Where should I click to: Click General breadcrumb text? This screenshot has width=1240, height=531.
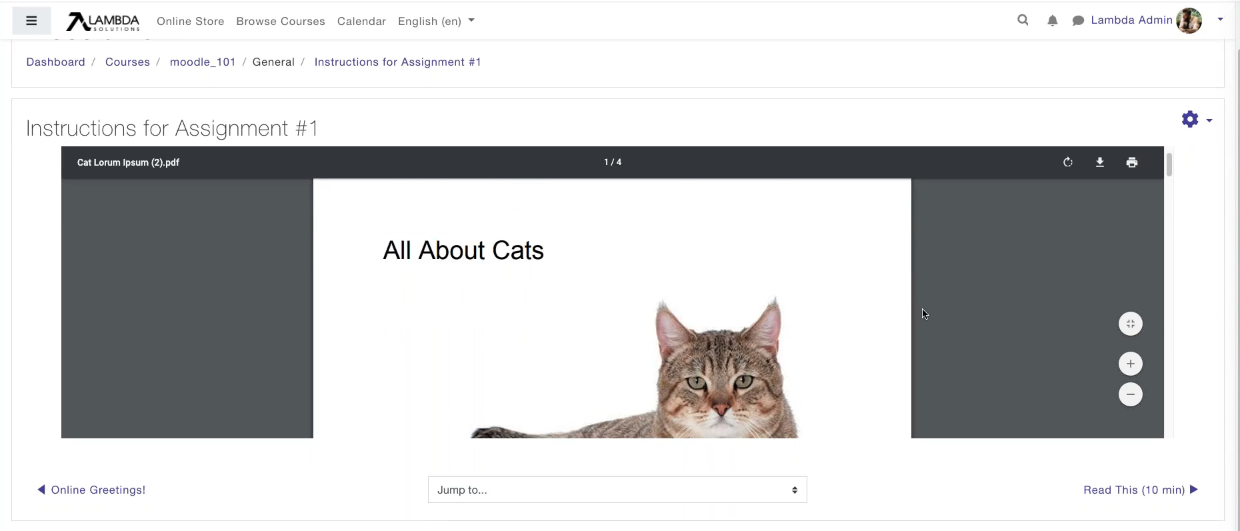point(273,62)
